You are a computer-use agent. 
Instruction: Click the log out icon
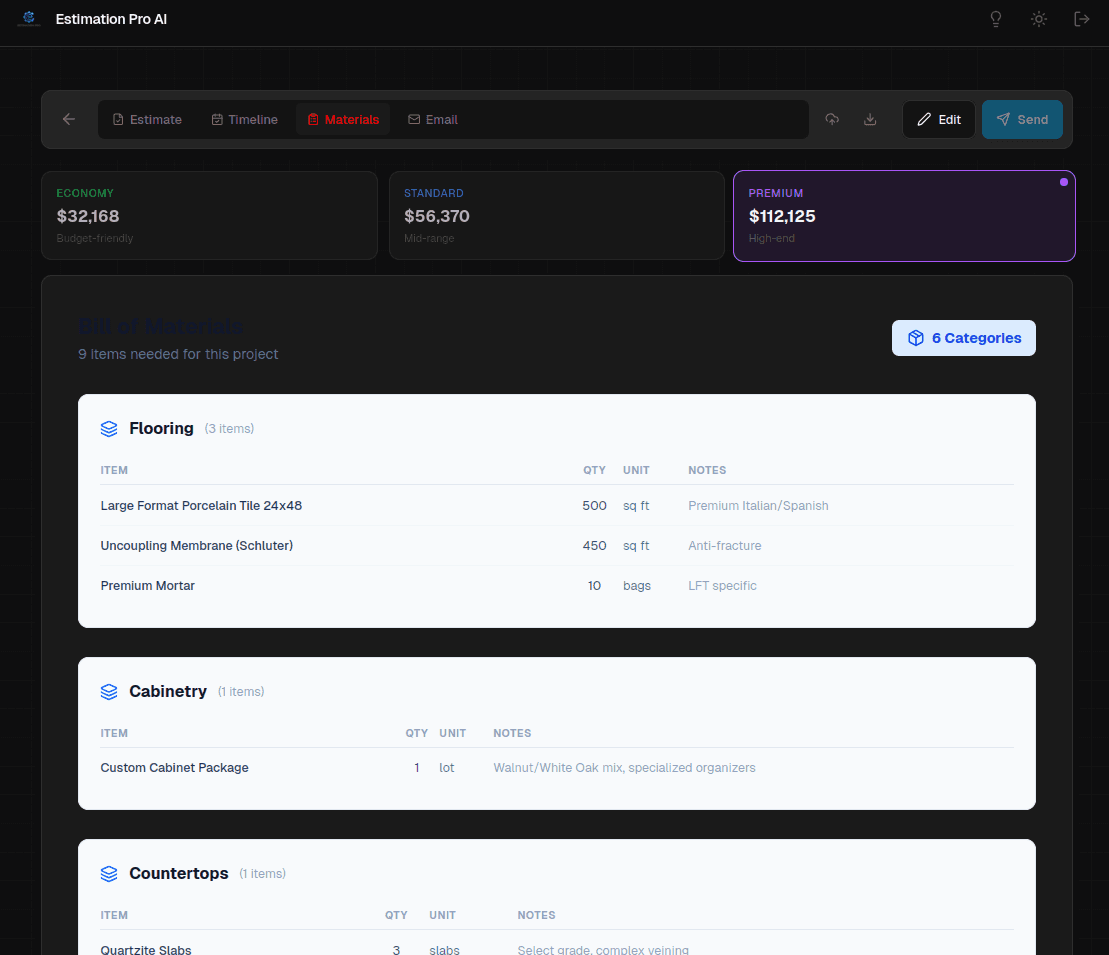(1081, 19)
